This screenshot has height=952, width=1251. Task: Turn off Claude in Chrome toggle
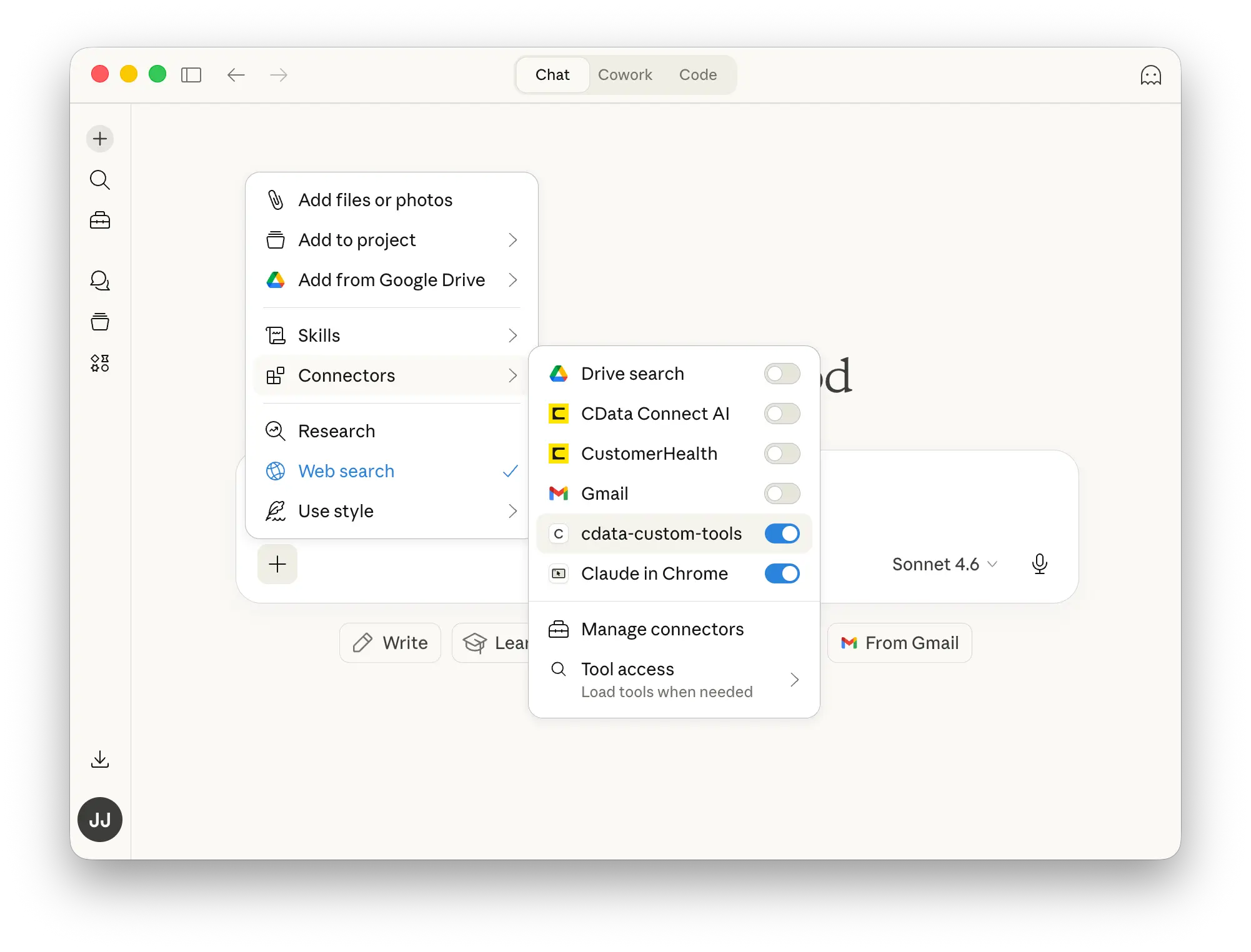(782, 573)
